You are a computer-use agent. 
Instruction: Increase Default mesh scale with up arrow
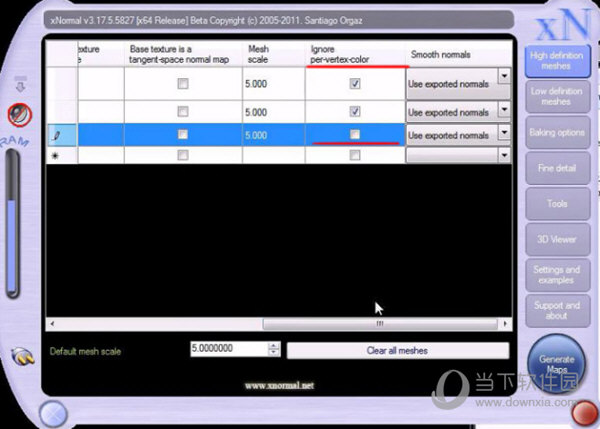pos(274,345)
